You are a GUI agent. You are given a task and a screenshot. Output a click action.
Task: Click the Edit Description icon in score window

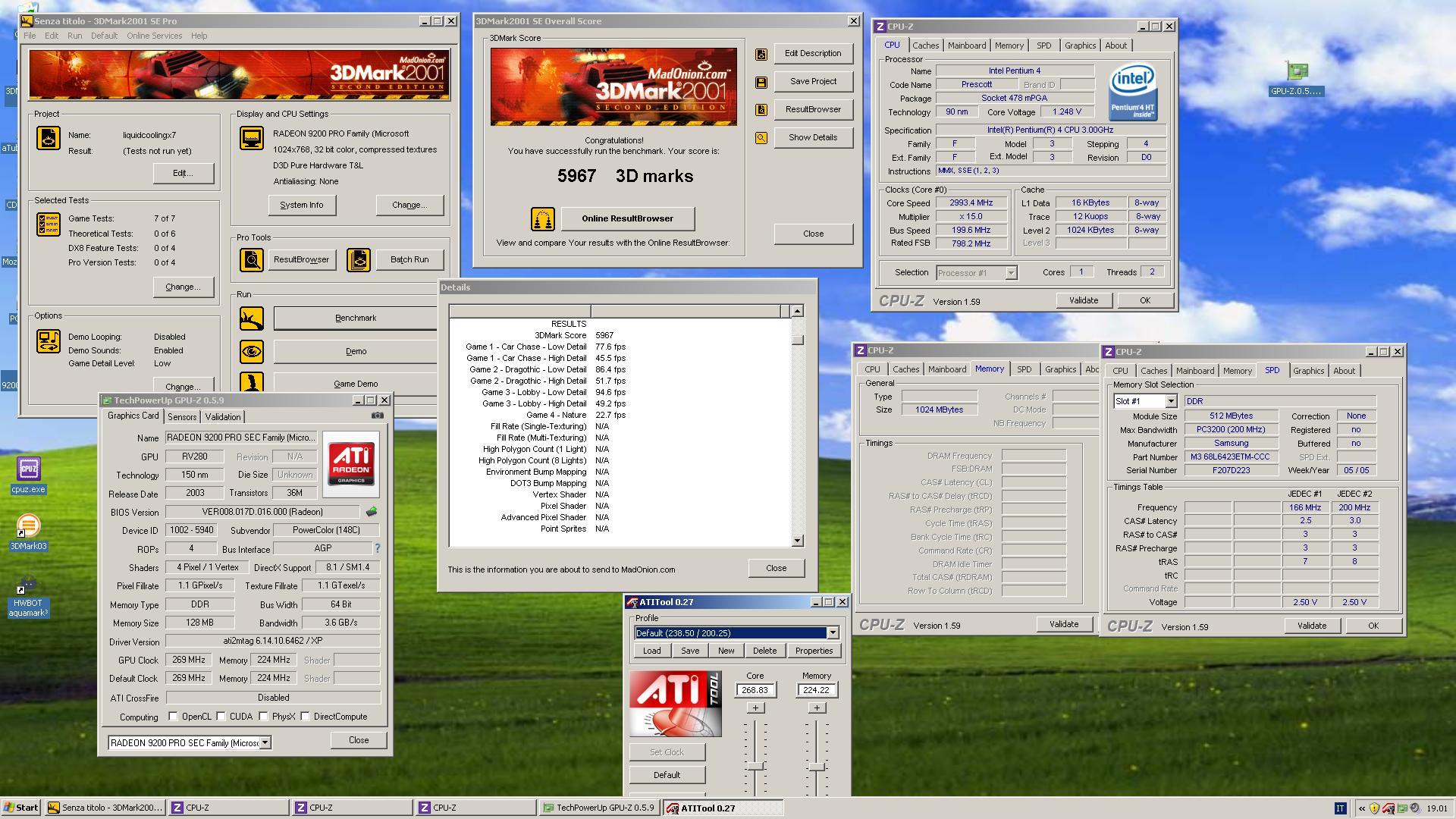coord(761,55)
